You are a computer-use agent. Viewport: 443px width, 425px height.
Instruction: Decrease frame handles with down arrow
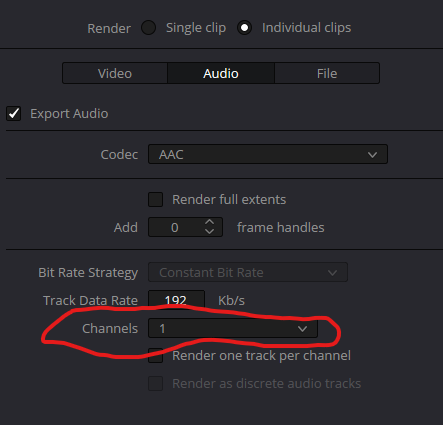209,232
